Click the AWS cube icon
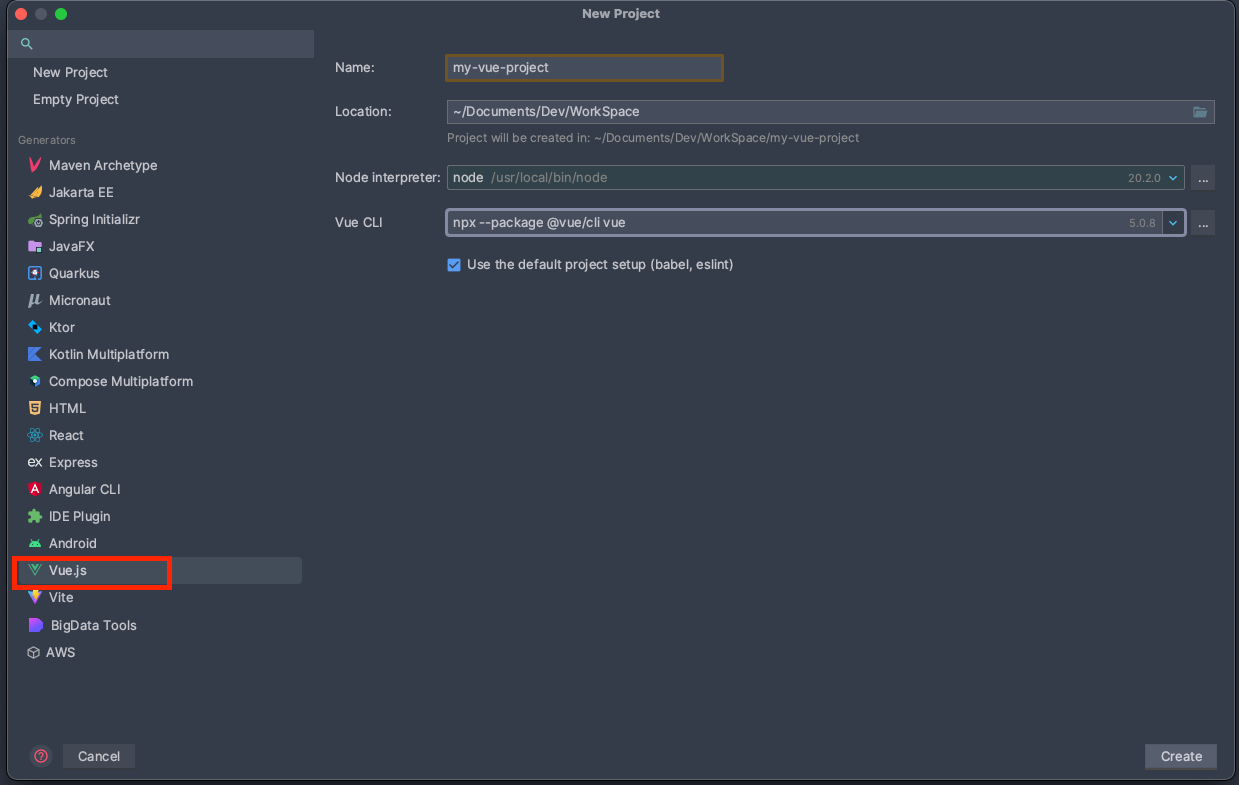Screen dimensions: 1239x785 [34, 652]
